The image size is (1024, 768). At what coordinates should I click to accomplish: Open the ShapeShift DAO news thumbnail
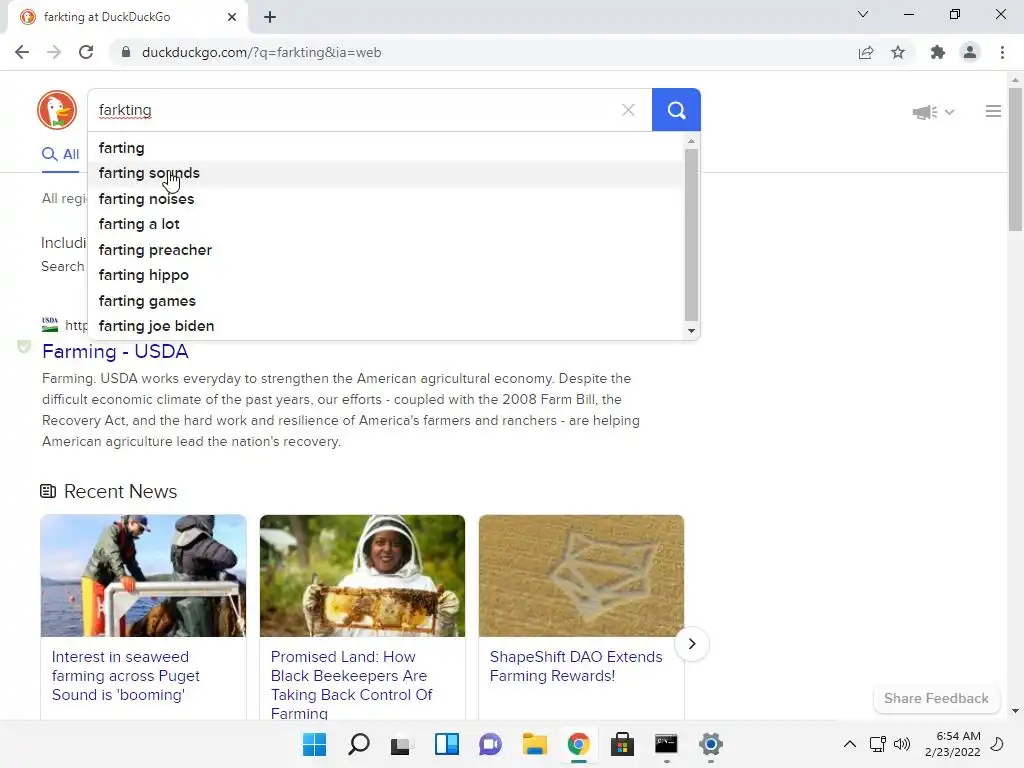[581, 575]
